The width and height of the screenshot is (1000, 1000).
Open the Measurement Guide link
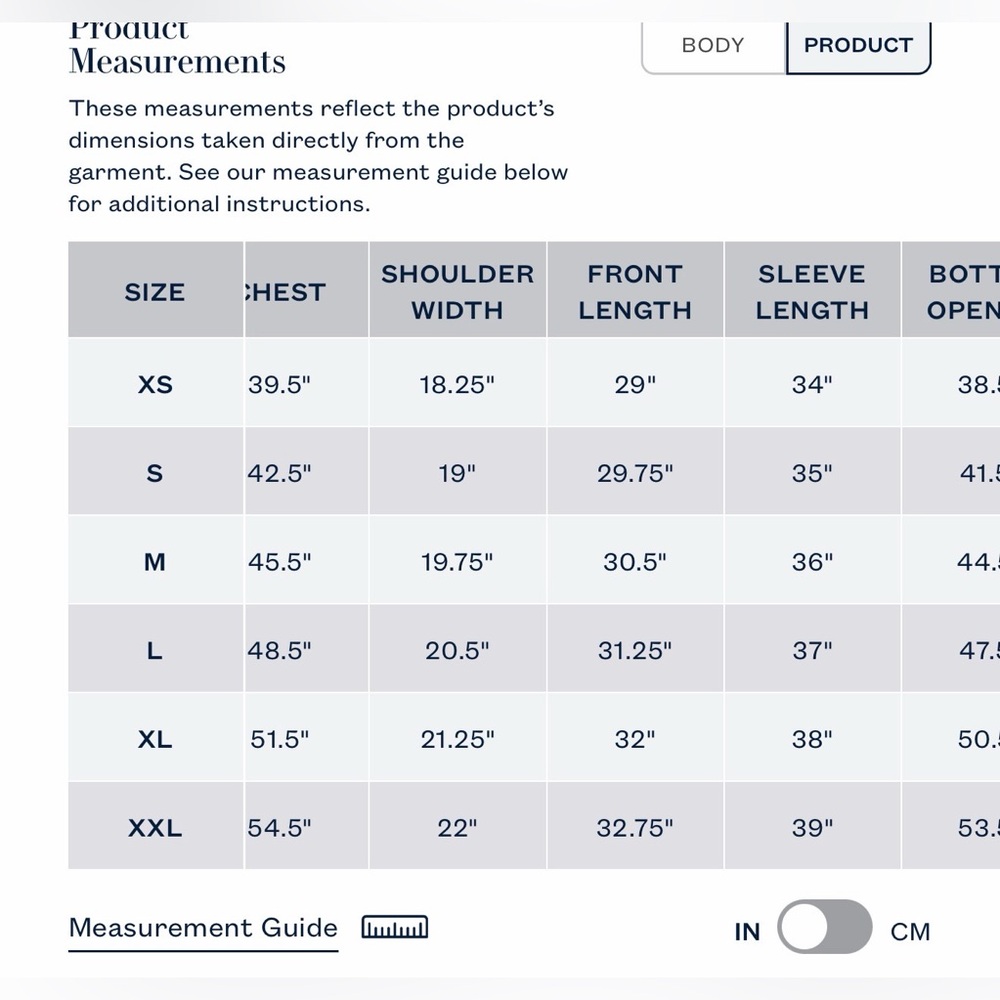coord(203,928)
